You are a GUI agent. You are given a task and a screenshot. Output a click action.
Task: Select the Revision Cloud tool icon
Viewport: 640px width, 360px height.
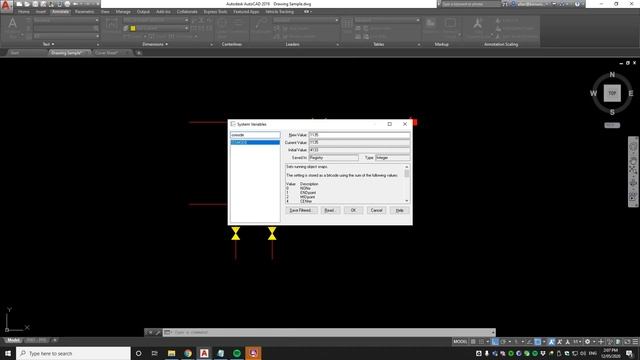pos(450,24)
